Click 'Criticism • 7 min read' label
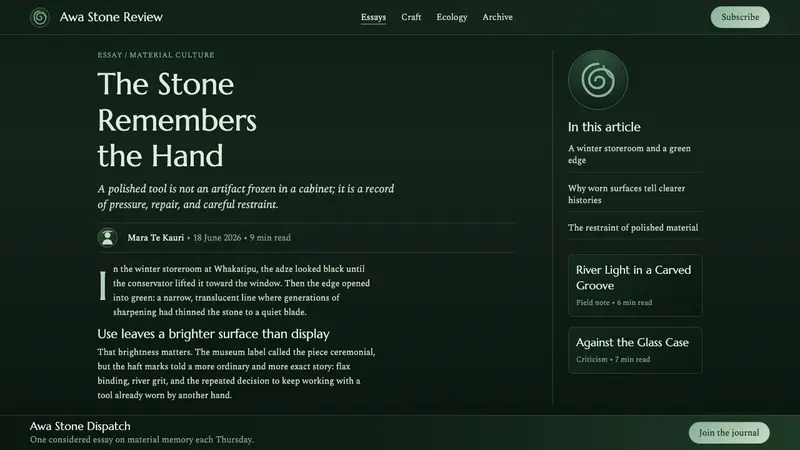The height and width of the screenshot is (450, 800). (x=613, y=360)
